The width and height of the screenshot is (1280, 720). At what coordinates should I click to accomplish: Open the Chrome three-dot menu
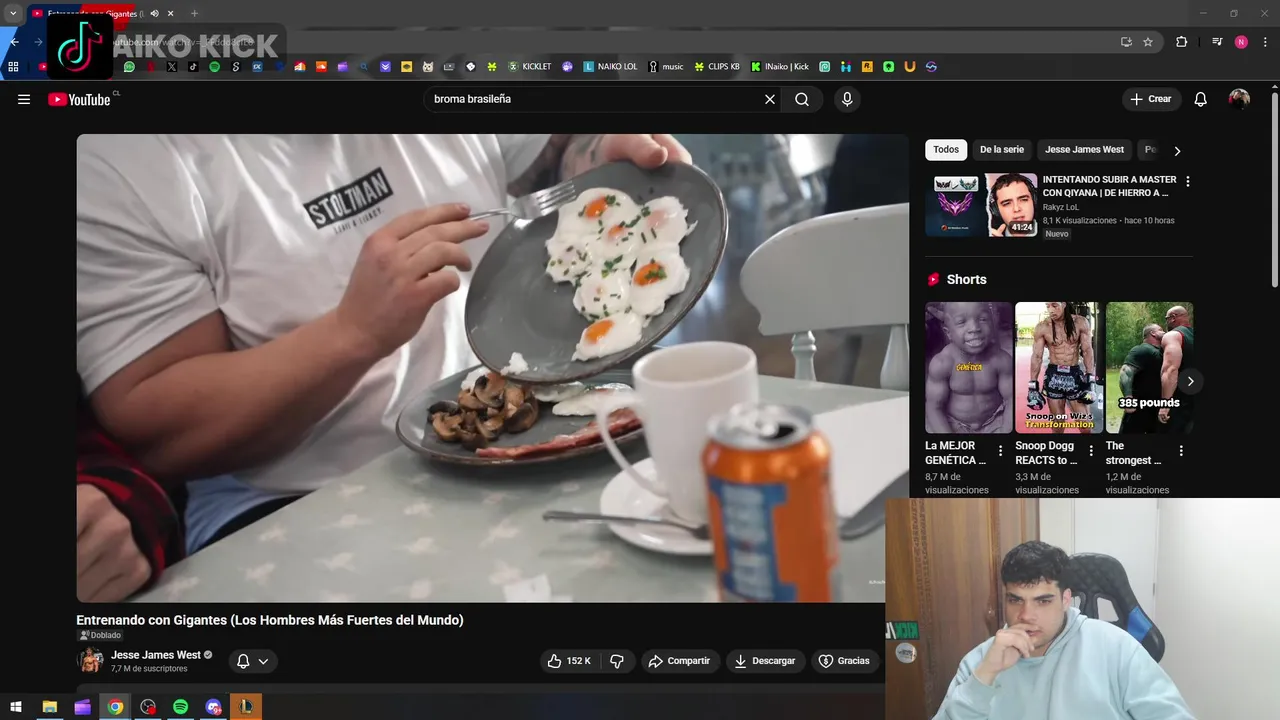click(1264, 42)
